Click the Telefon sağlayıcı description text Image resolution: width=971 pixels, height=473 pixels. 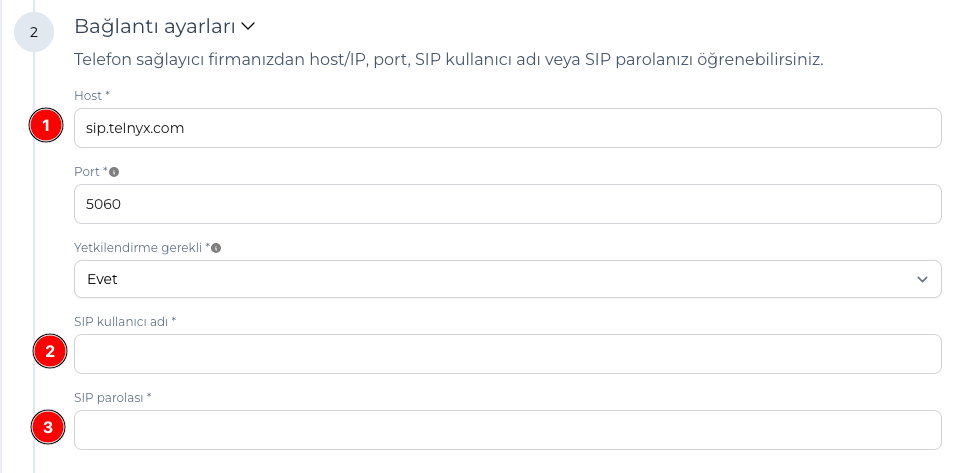point(449,60)
